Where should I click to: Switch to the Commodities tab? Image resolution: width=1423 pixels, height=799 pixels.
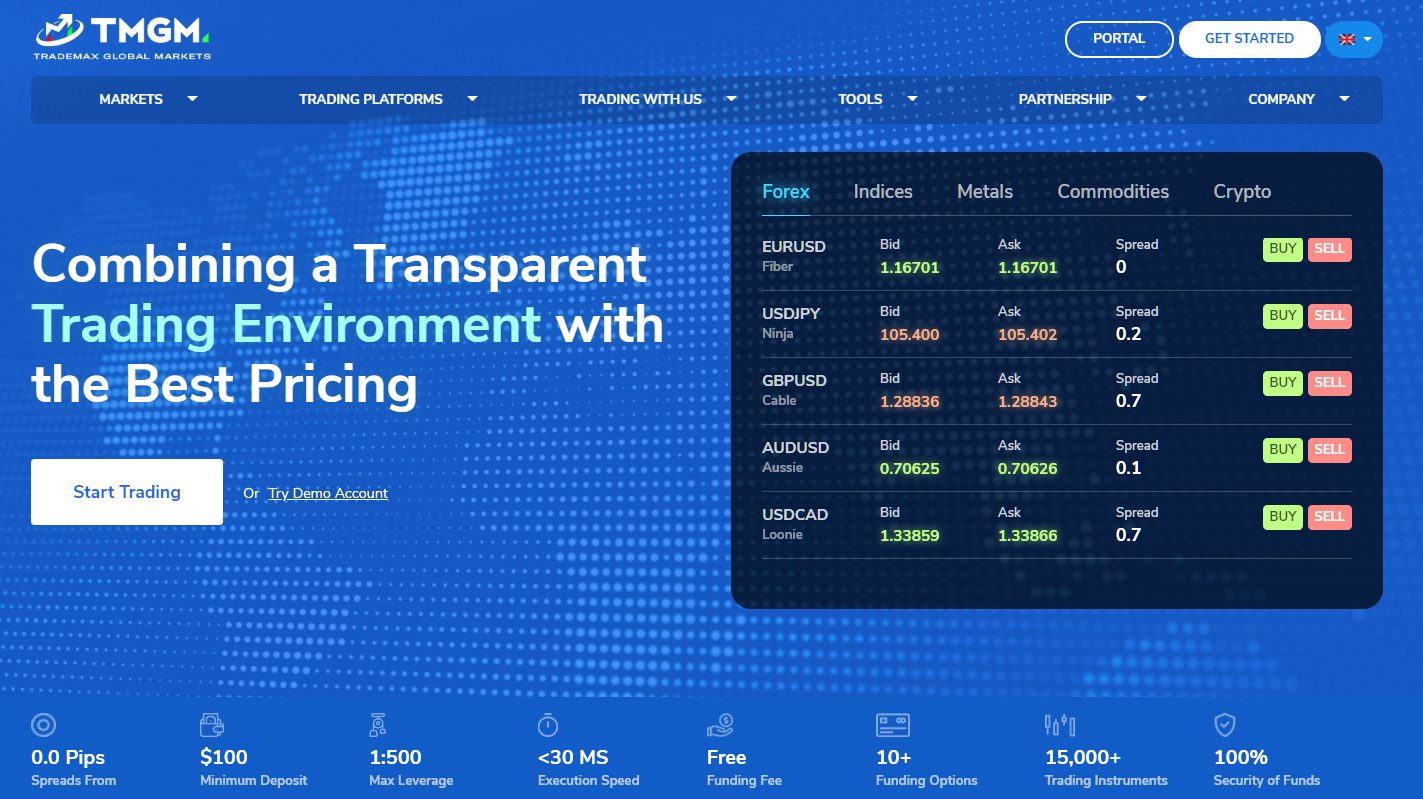1113,191
